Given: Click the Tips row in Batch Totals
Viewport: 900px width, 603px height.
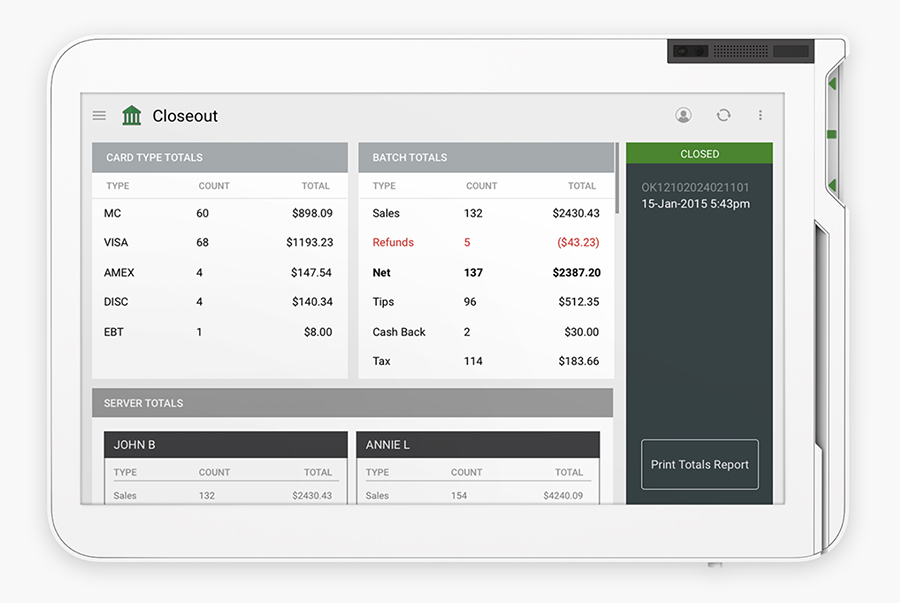Looking at the screenshot, I should coord(486,302).
